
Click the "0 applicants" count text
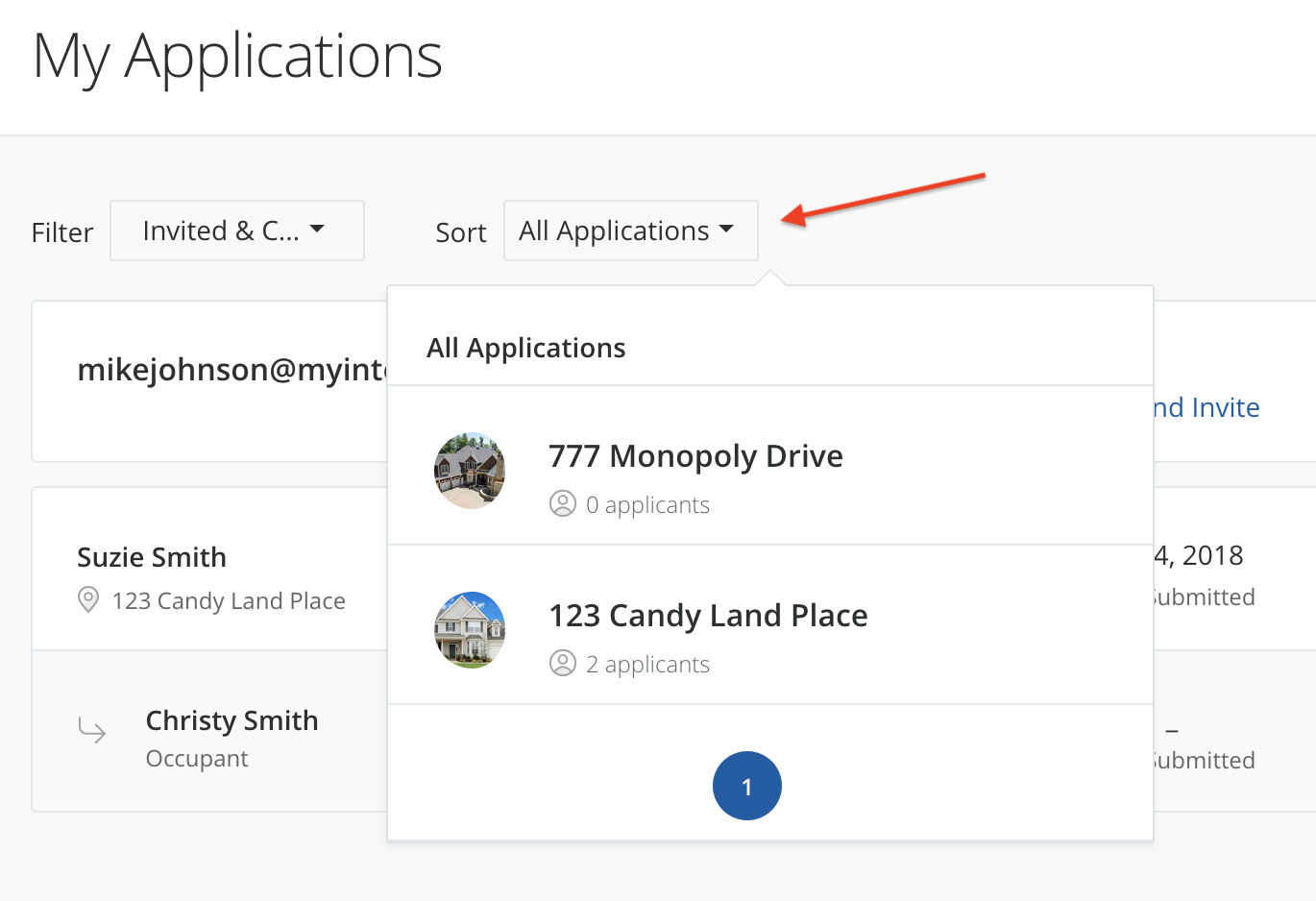click(x=647, y=505)
